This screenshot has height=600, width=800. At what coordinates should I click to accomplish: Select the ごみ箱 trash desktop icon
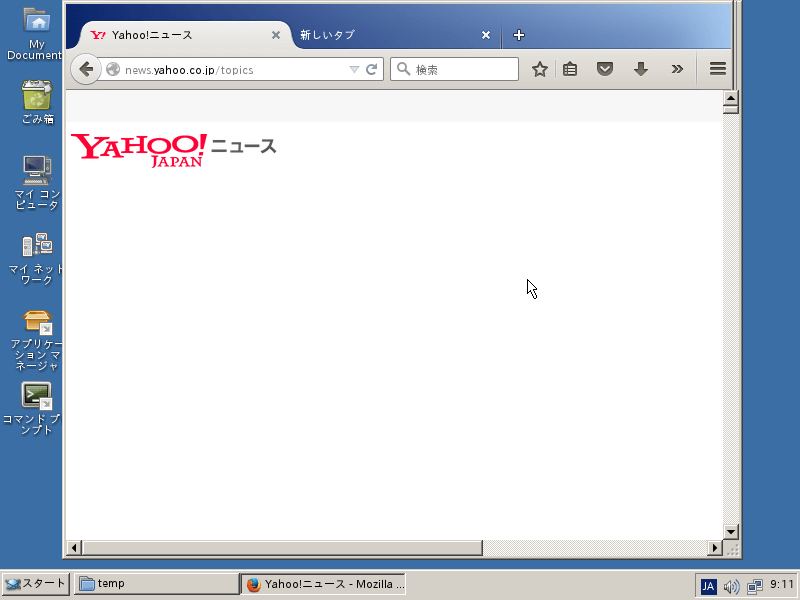tap(37, 102)
